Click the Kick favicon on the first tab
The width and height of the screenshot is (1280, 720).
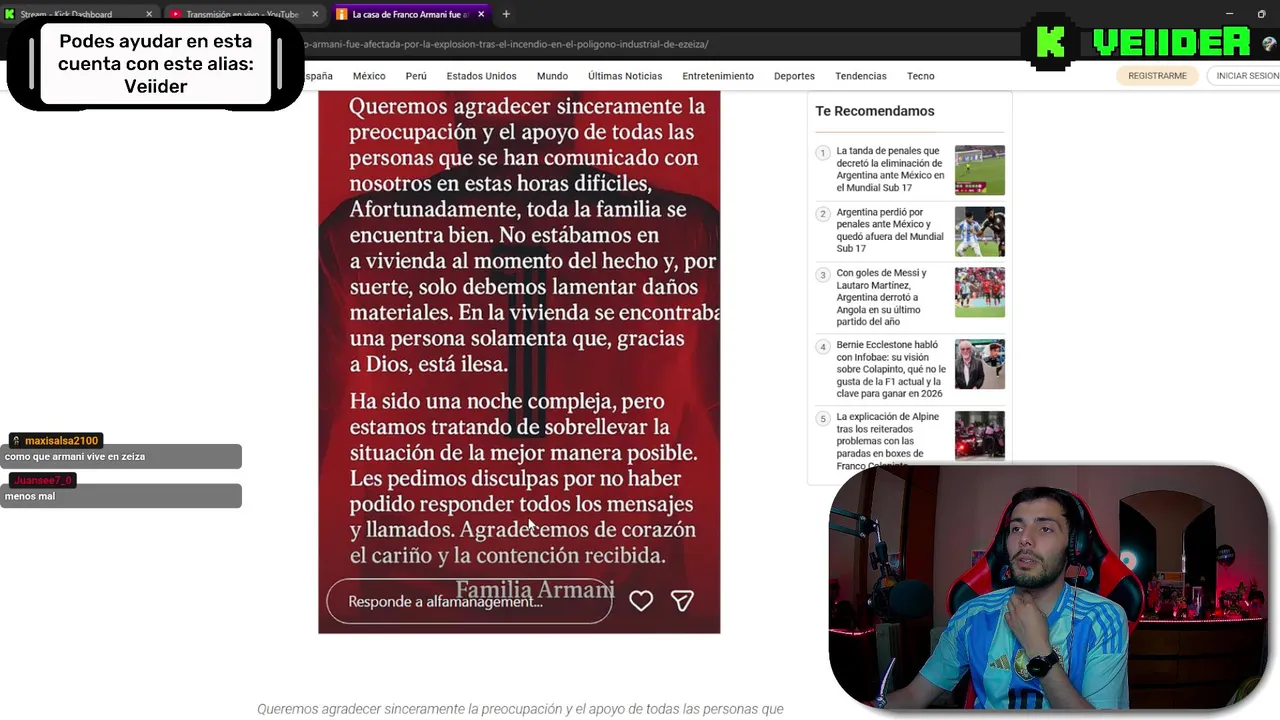pyautogui.click(x=10, y=14)
